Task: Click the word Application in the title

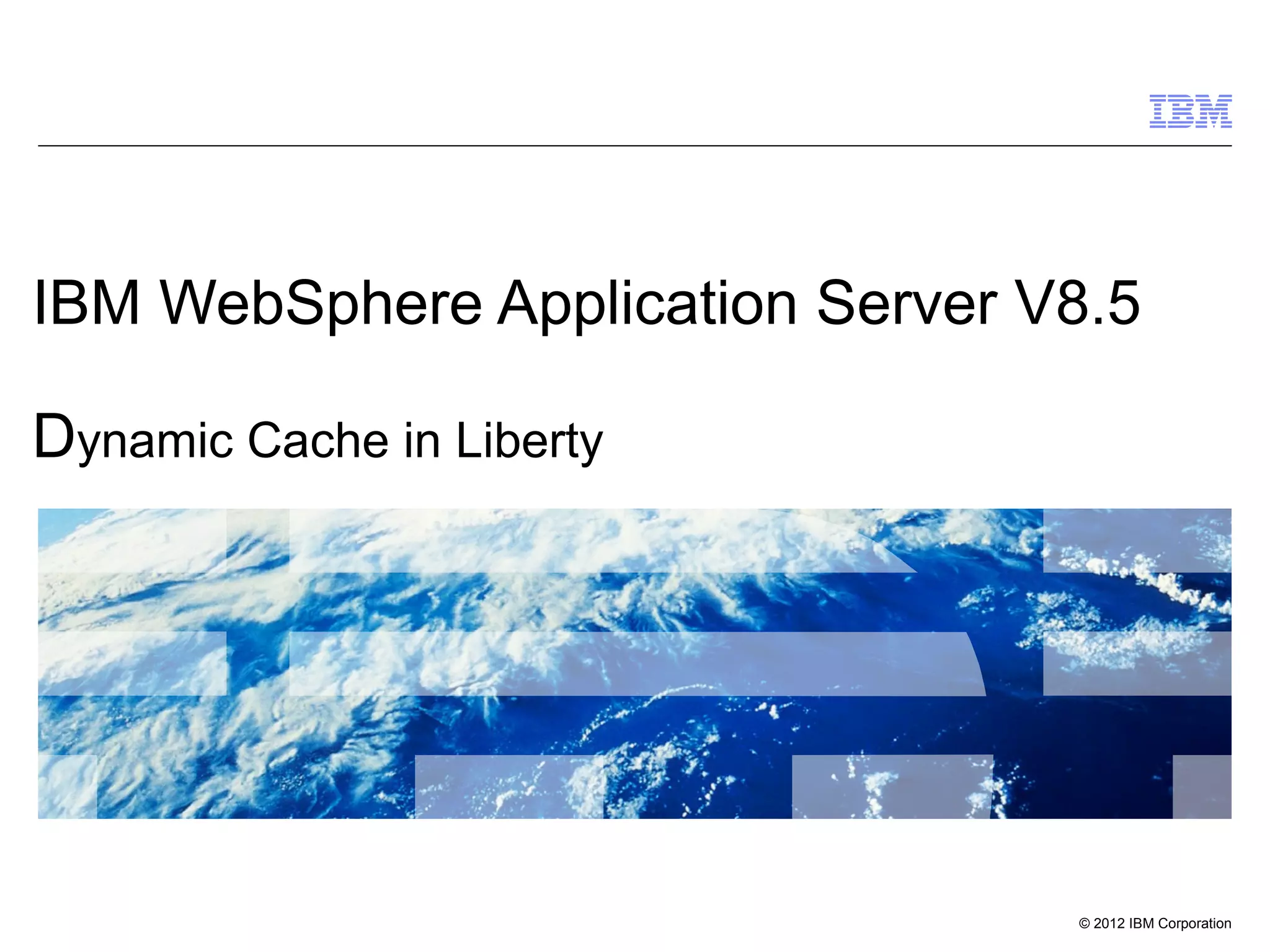Action: [647, 303]
